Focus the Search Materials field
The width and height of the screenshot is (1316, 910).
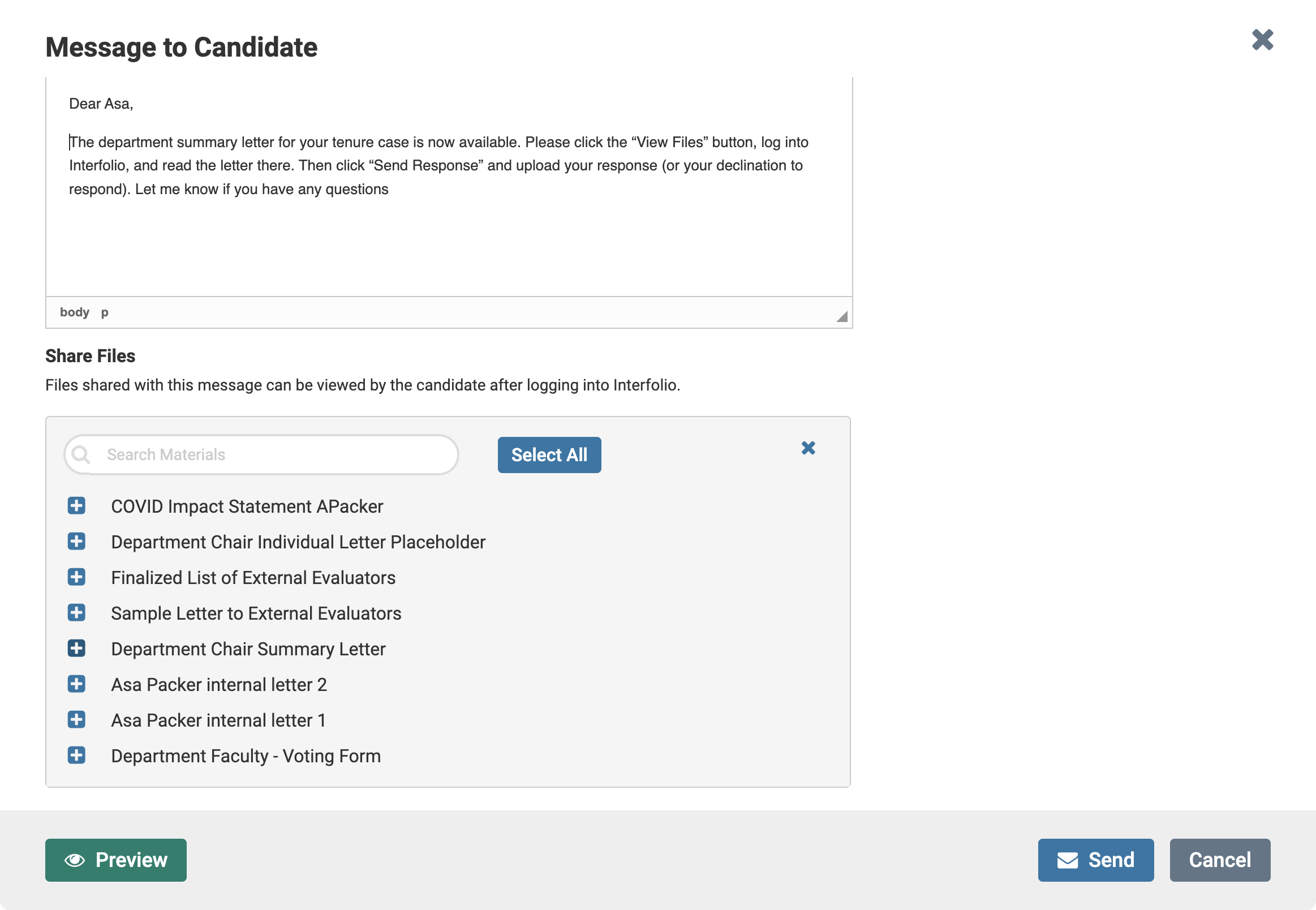pyautogui.click(x=261, y=455)
